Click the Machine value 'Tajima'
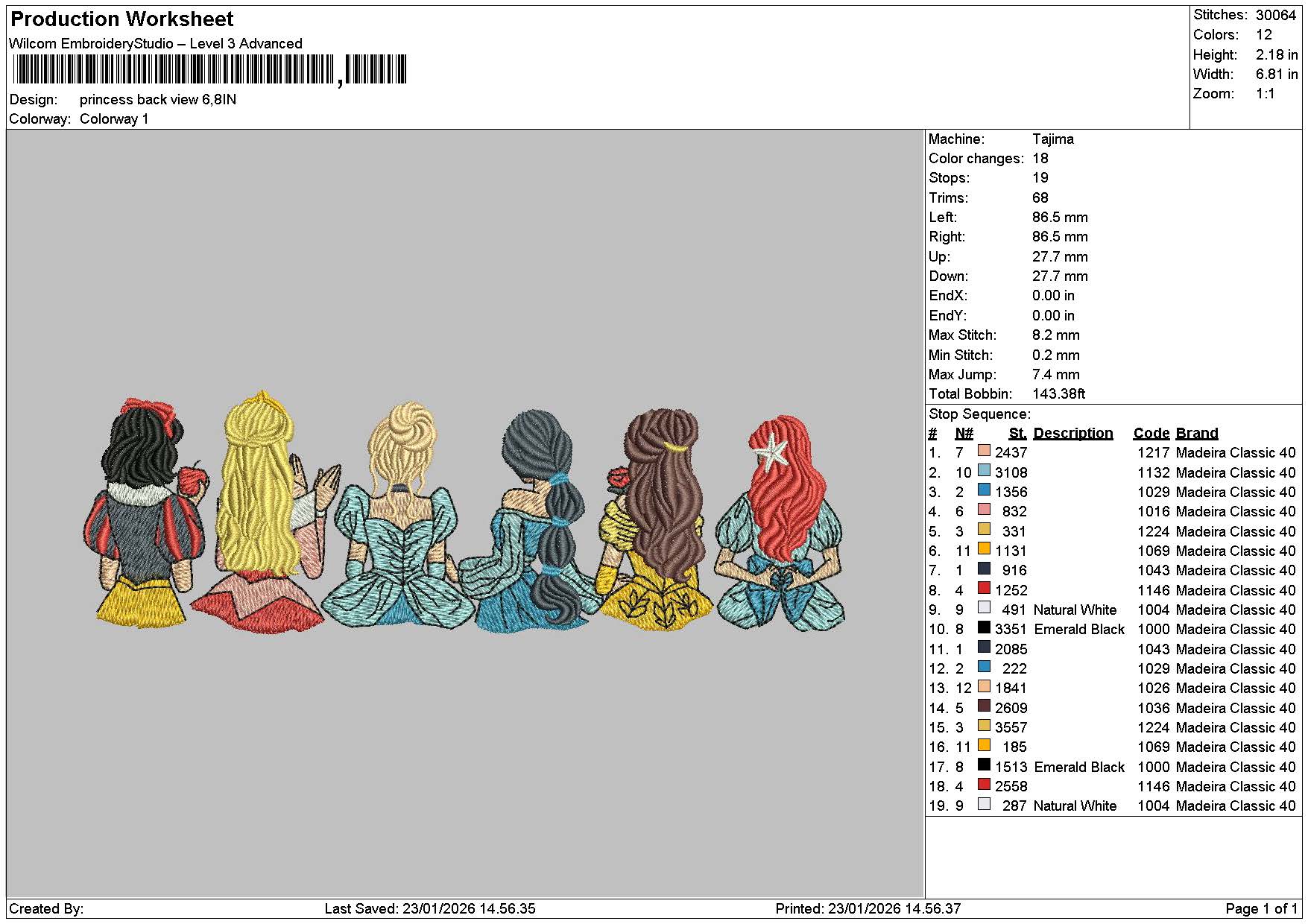This screenshot has height=924, width=1308. coord(1053,139)
